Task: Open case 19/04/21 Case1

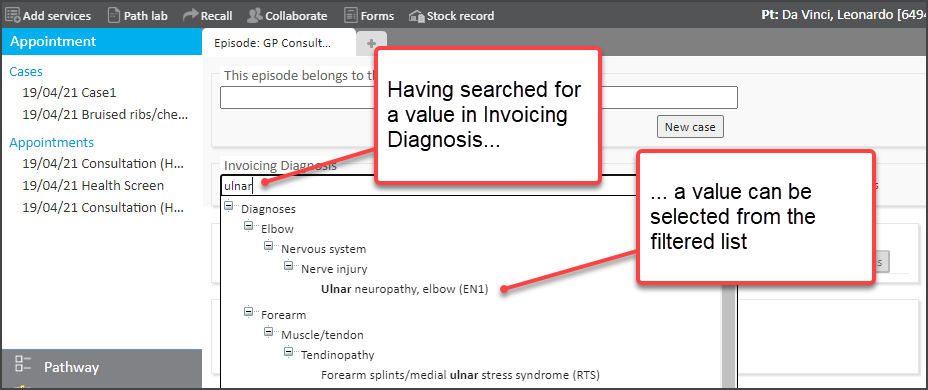Action: 70,93
